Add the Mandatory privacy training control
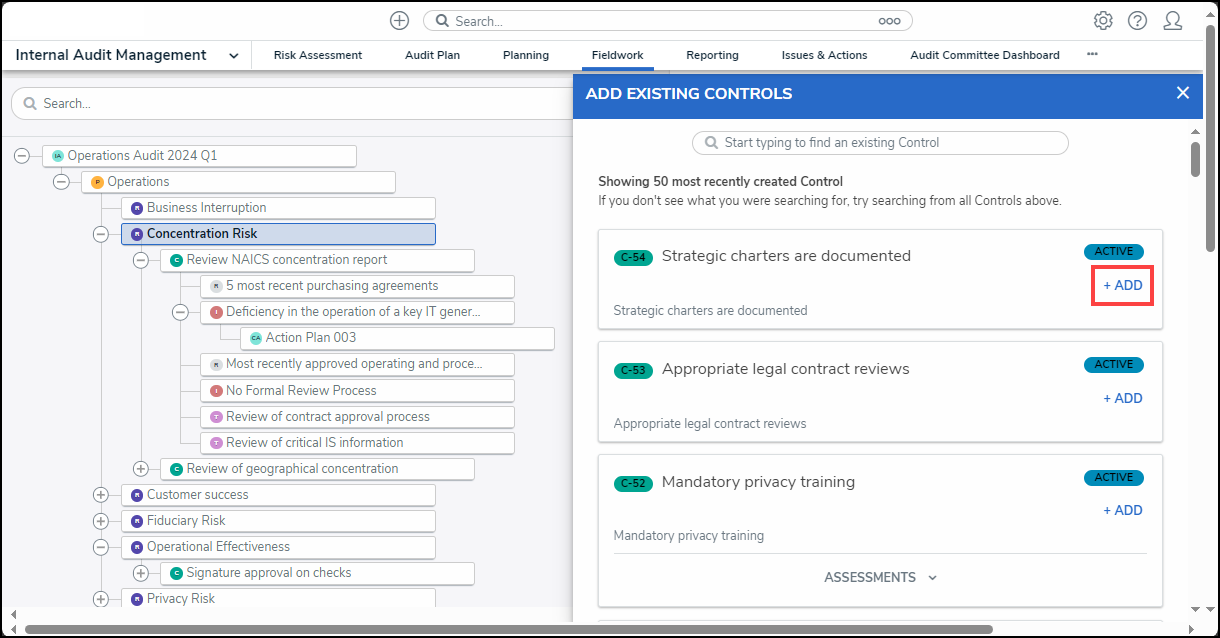The height and width of the screenshot is (638, 1220). (x=1122, y=510)
